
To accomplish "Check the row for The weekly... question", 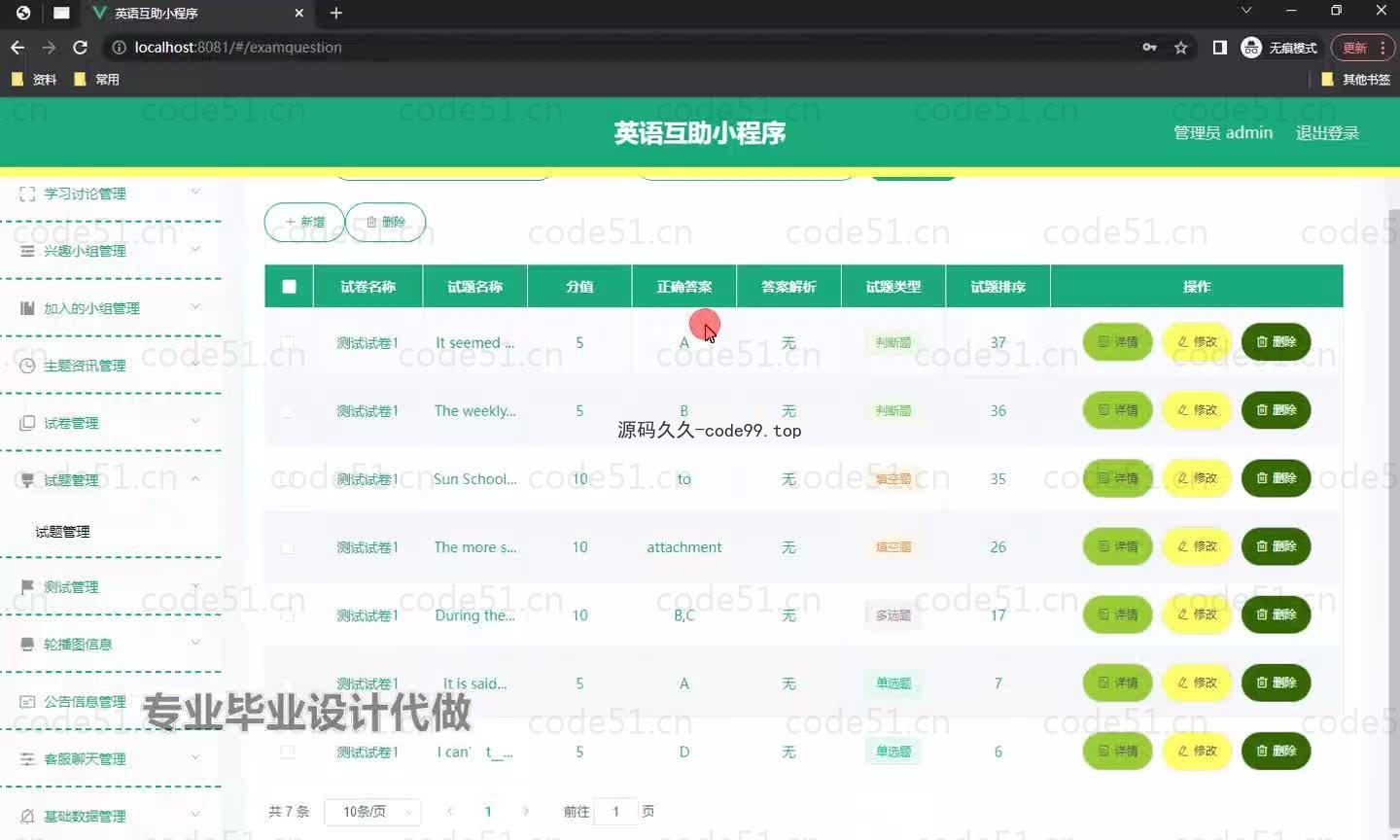I will point(287,411).
